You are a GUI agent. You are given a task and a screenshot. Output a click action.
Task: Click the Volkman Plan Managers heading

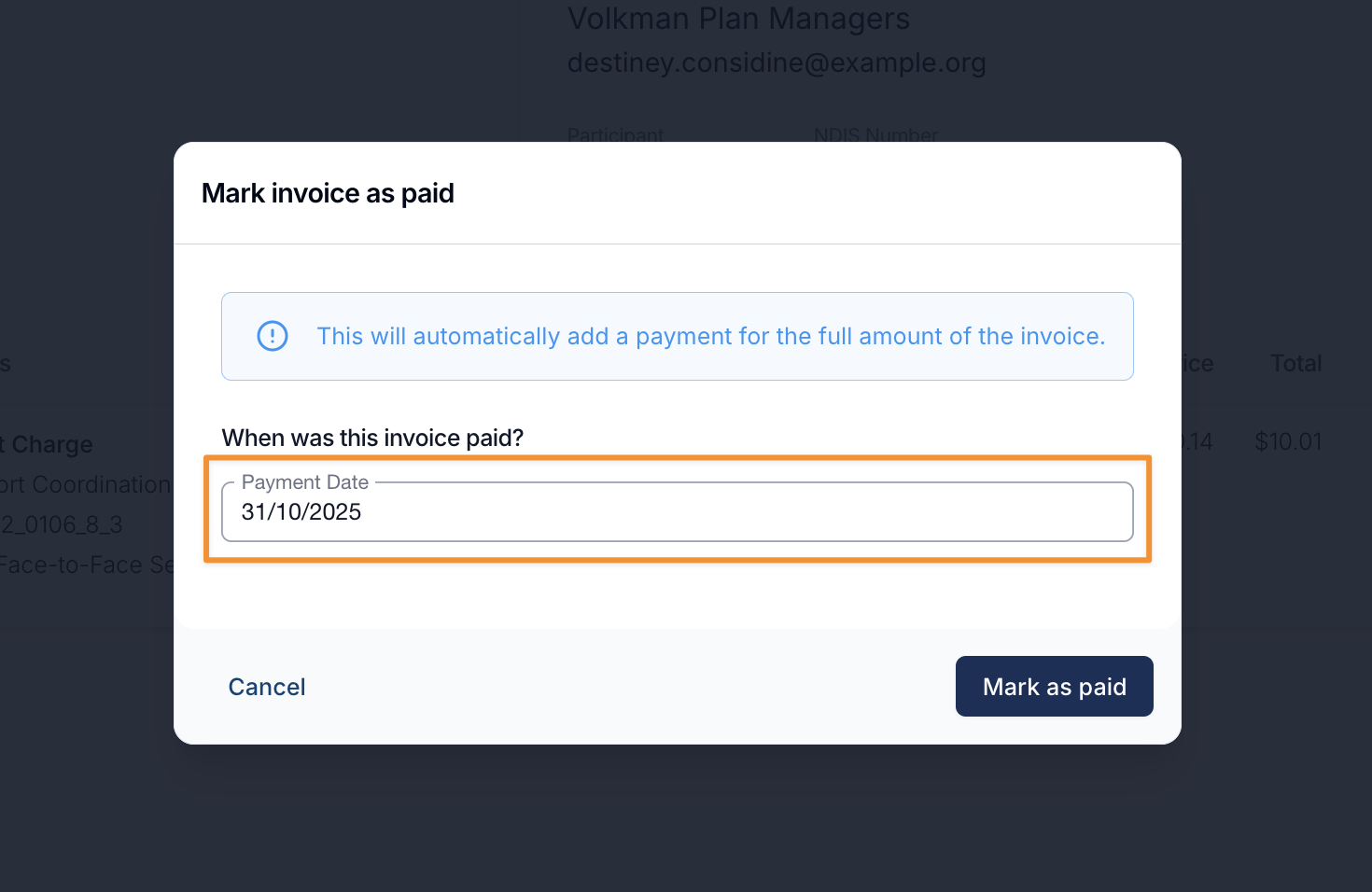738,19
